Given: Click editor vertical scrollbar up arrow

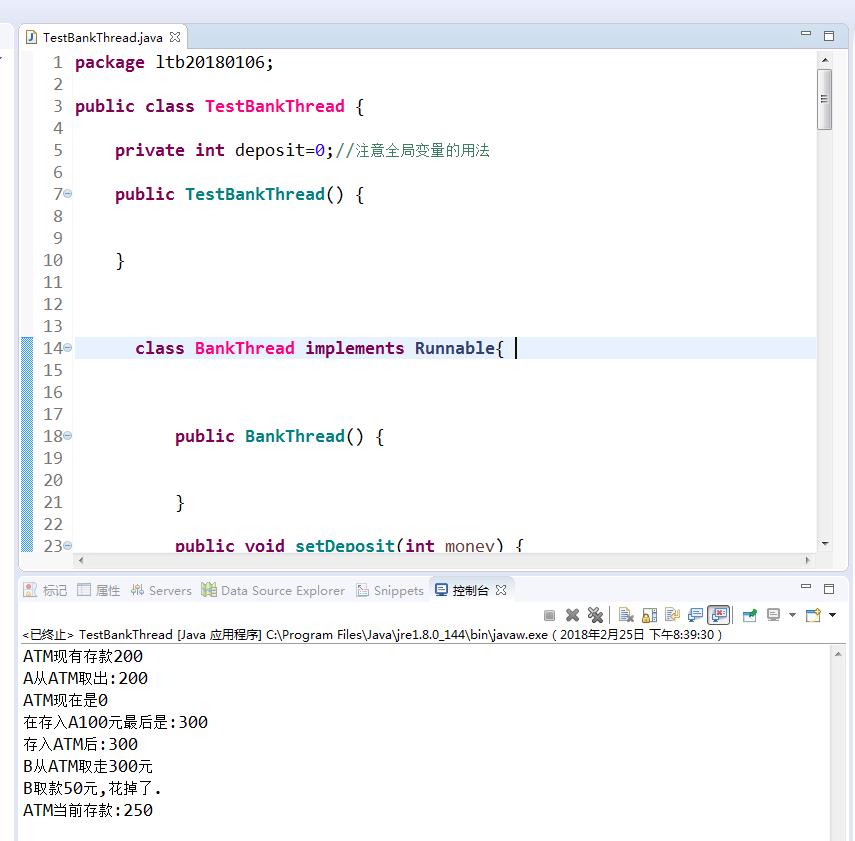Looking at the screenshot, I should click(824, 60).
